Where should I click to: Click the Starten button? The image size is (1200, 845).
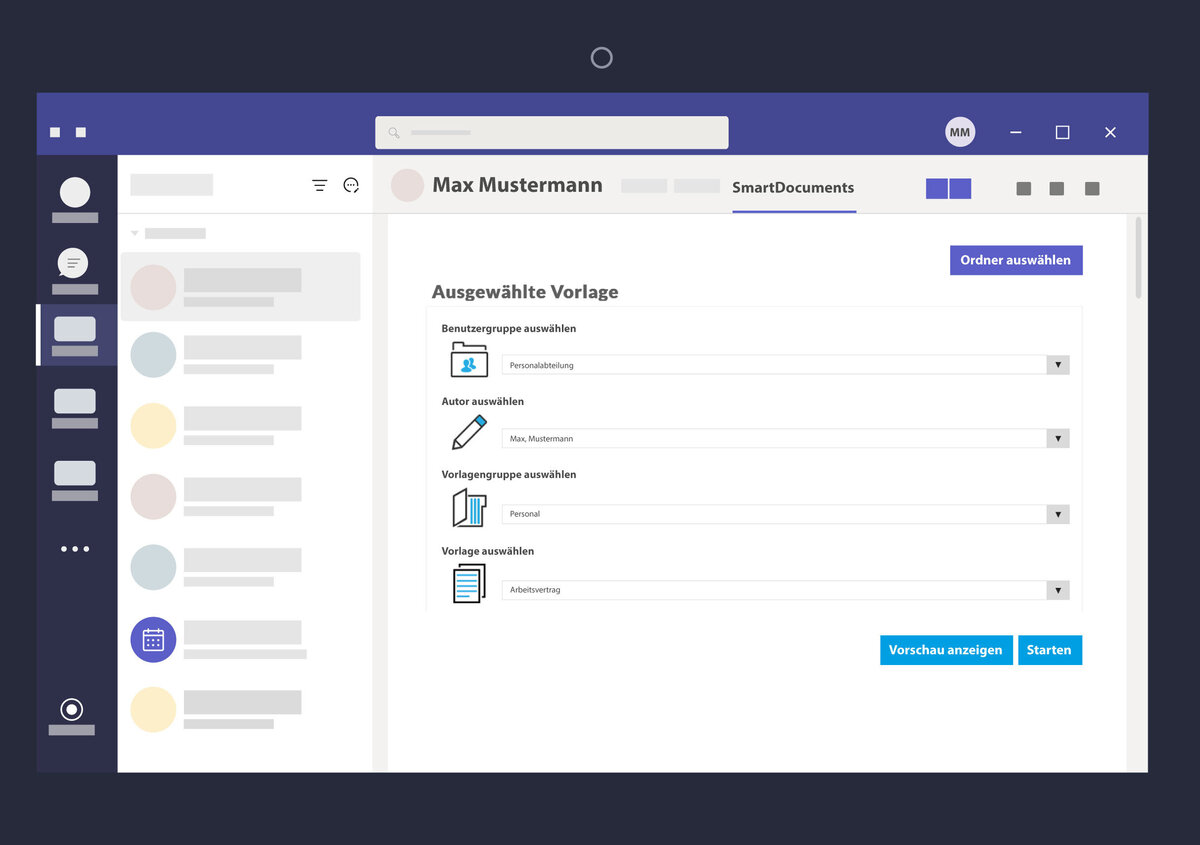(1049, 650)
